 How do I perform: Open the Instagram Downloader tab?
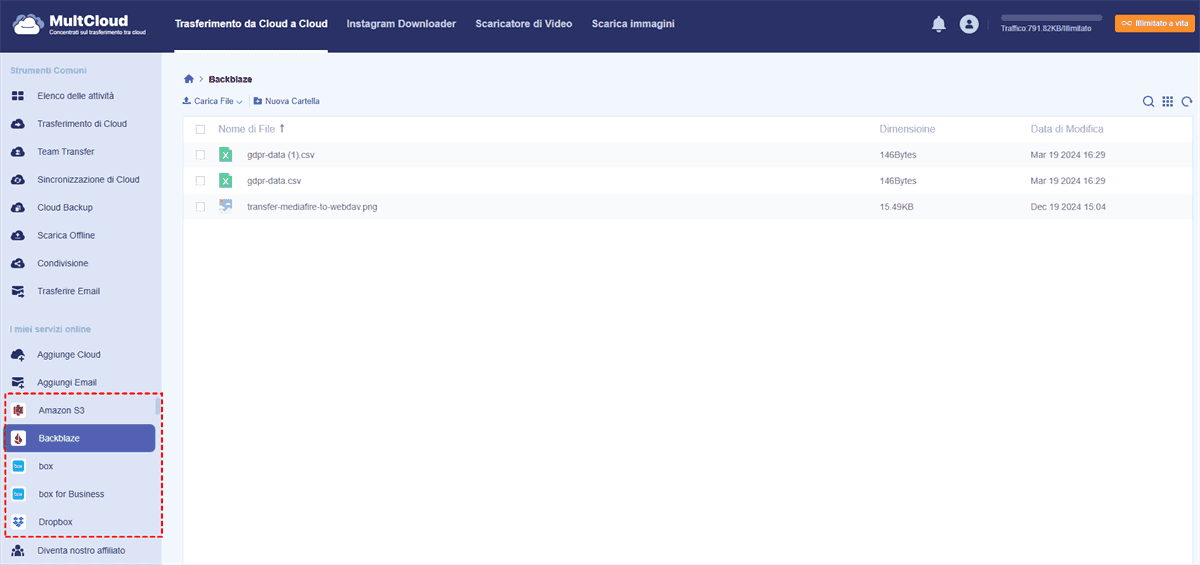(401, 24)
